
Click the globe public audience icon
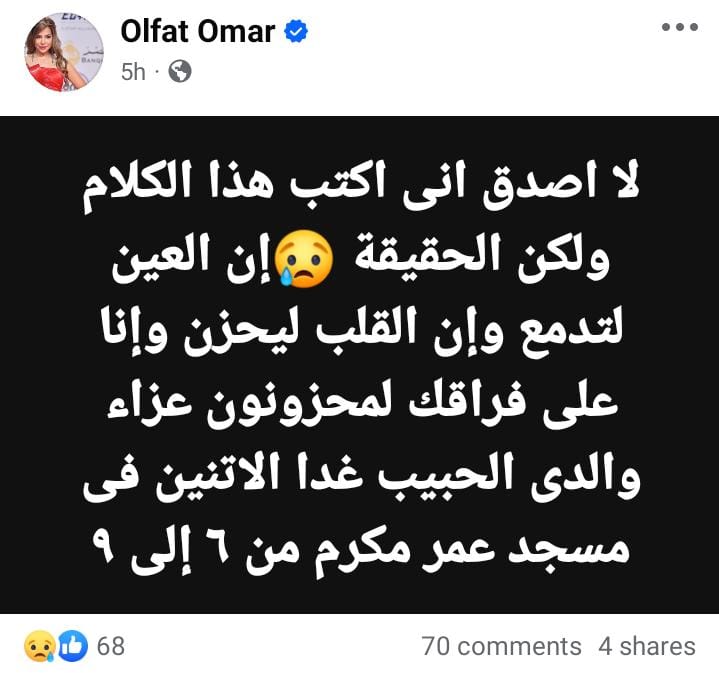(180, 71)
